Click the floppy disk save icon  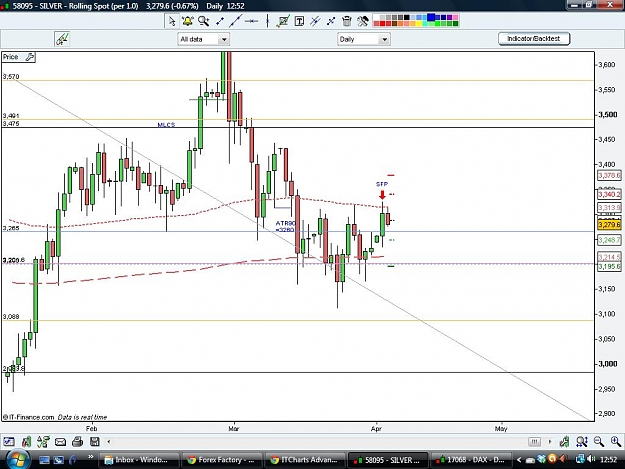(x=94, y=442)
